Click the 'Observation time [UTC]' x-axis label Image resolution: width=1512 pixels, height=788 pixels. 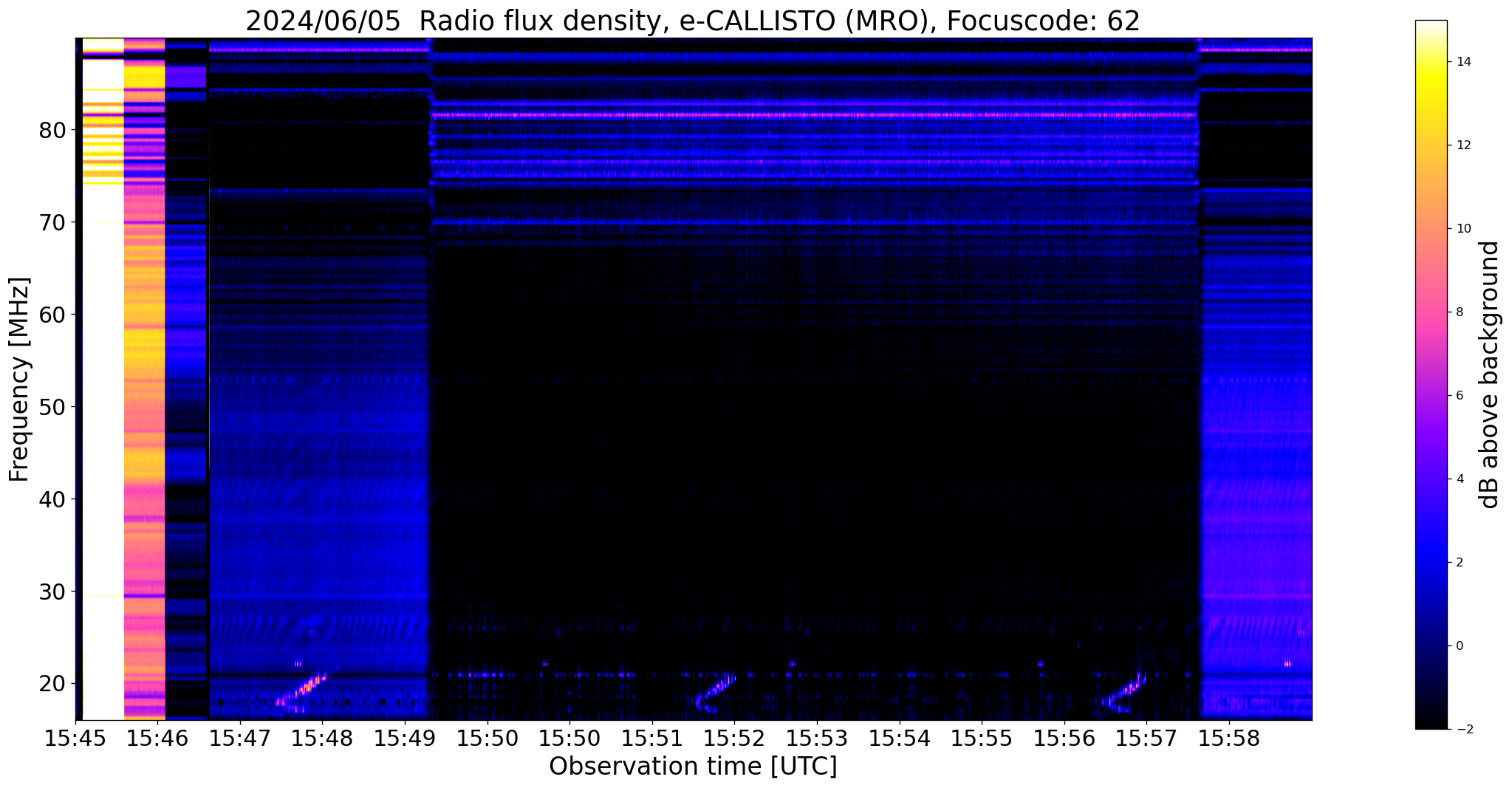pos(693,766)
